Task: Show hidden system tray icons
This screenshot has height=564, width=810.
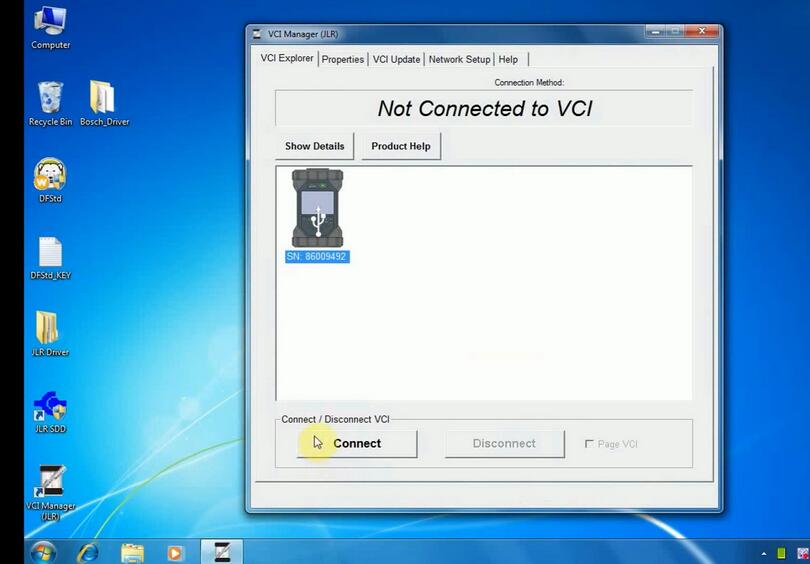Action: click(x=764, y=554)
